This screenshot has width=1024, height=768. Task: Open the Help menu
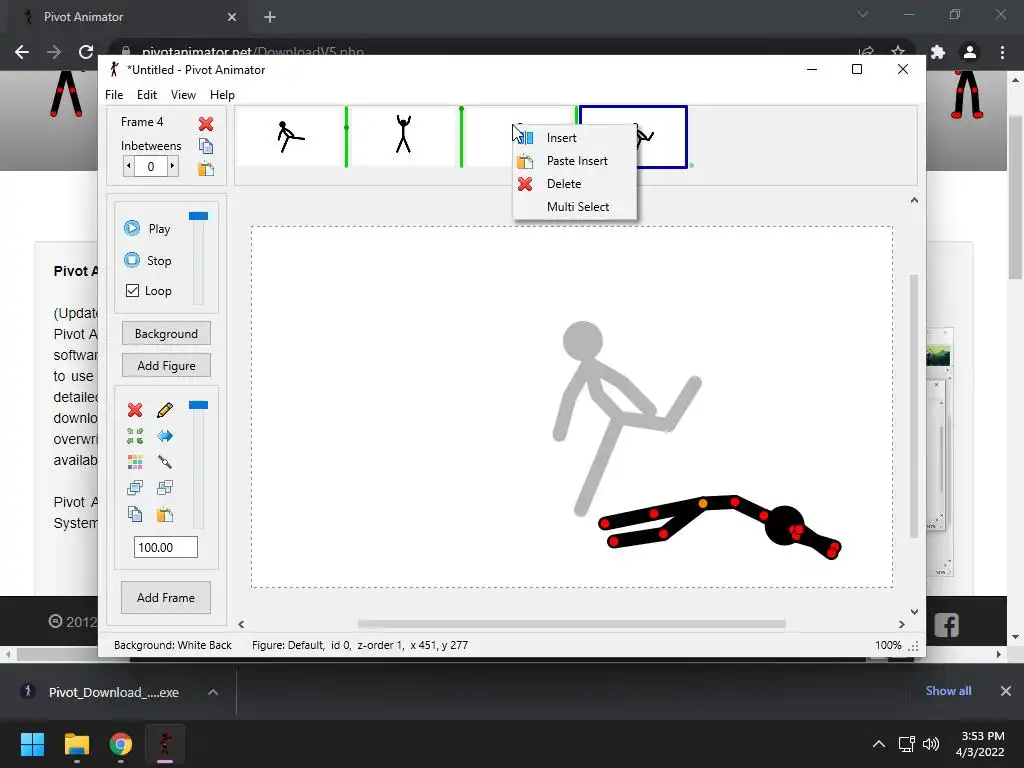point(222,95)
